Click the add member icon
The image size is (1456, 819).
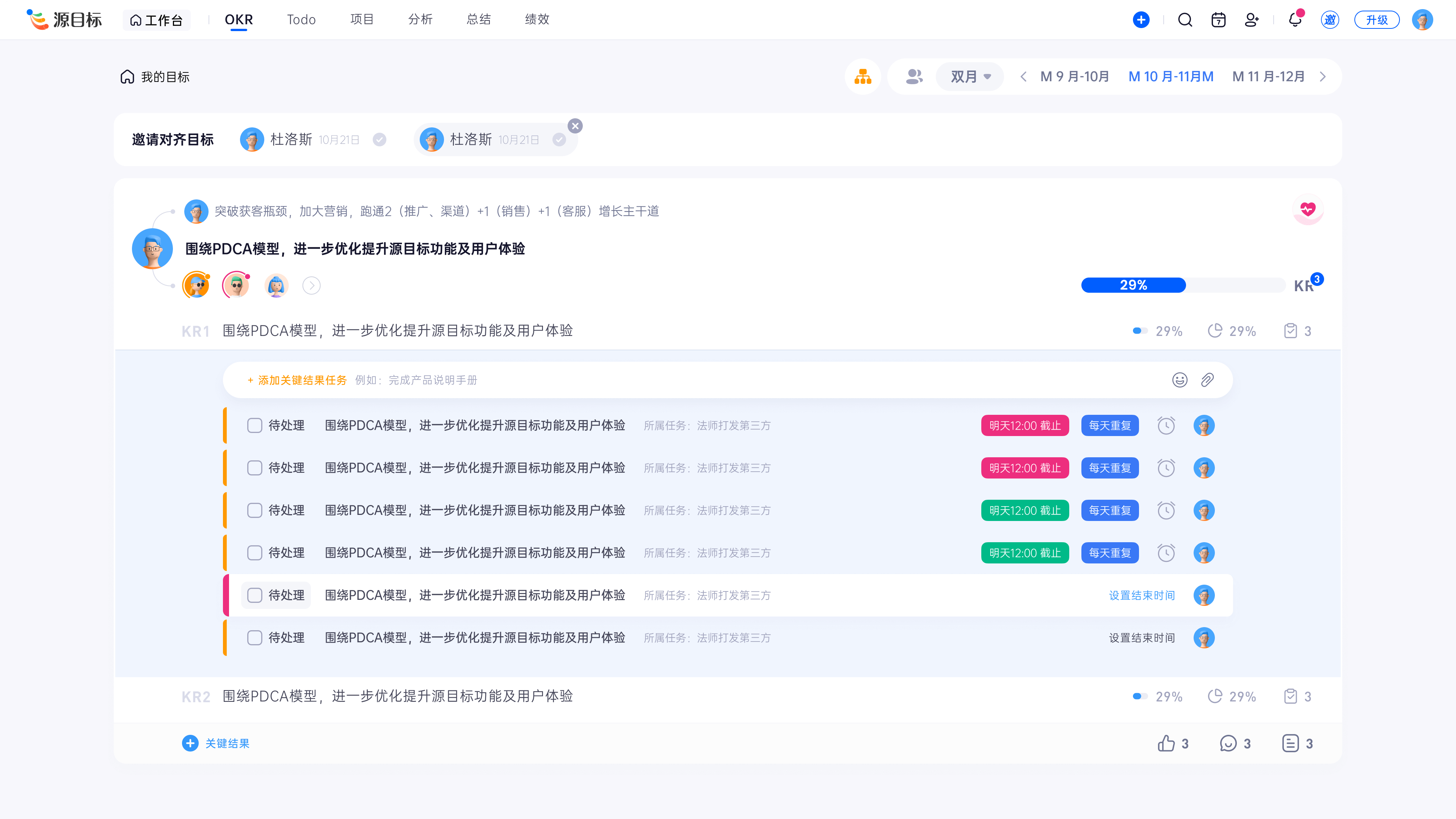pos(1251,20)
